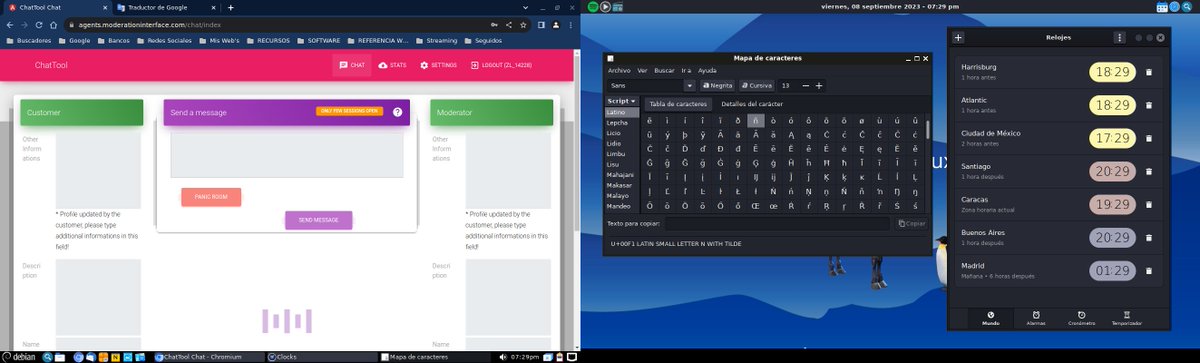
Task: Delete the Ciudad de México clock
Action: [x=1148, y=138]
